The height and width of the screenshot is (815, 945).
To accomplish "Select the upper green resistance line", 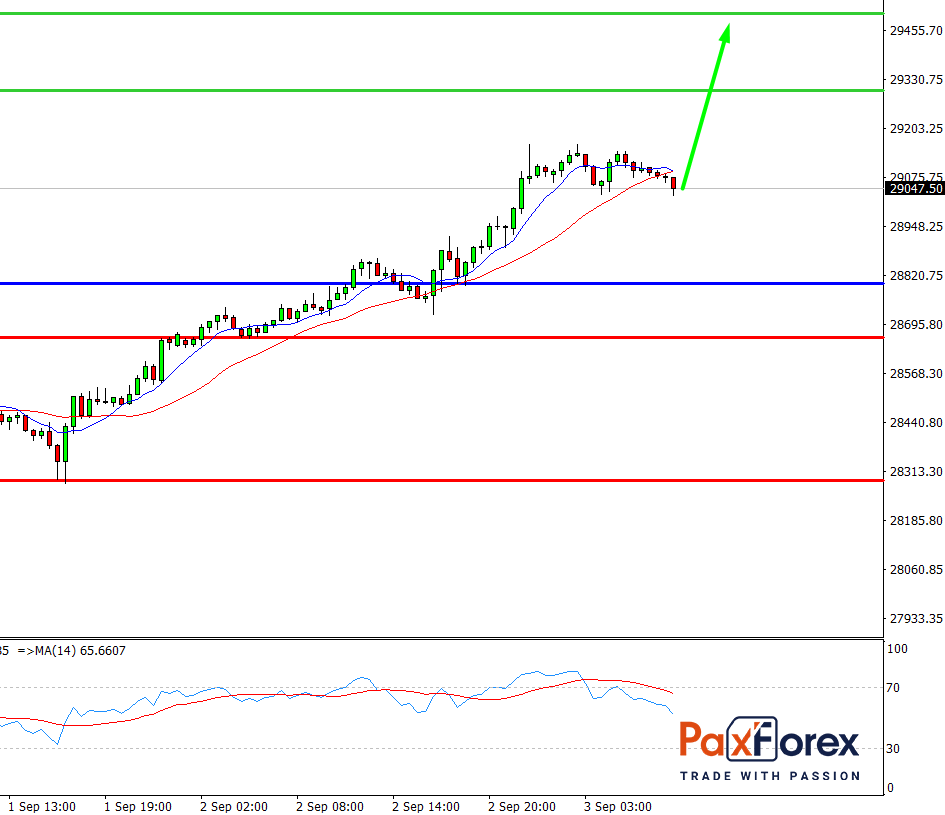I will click(442, 13).
